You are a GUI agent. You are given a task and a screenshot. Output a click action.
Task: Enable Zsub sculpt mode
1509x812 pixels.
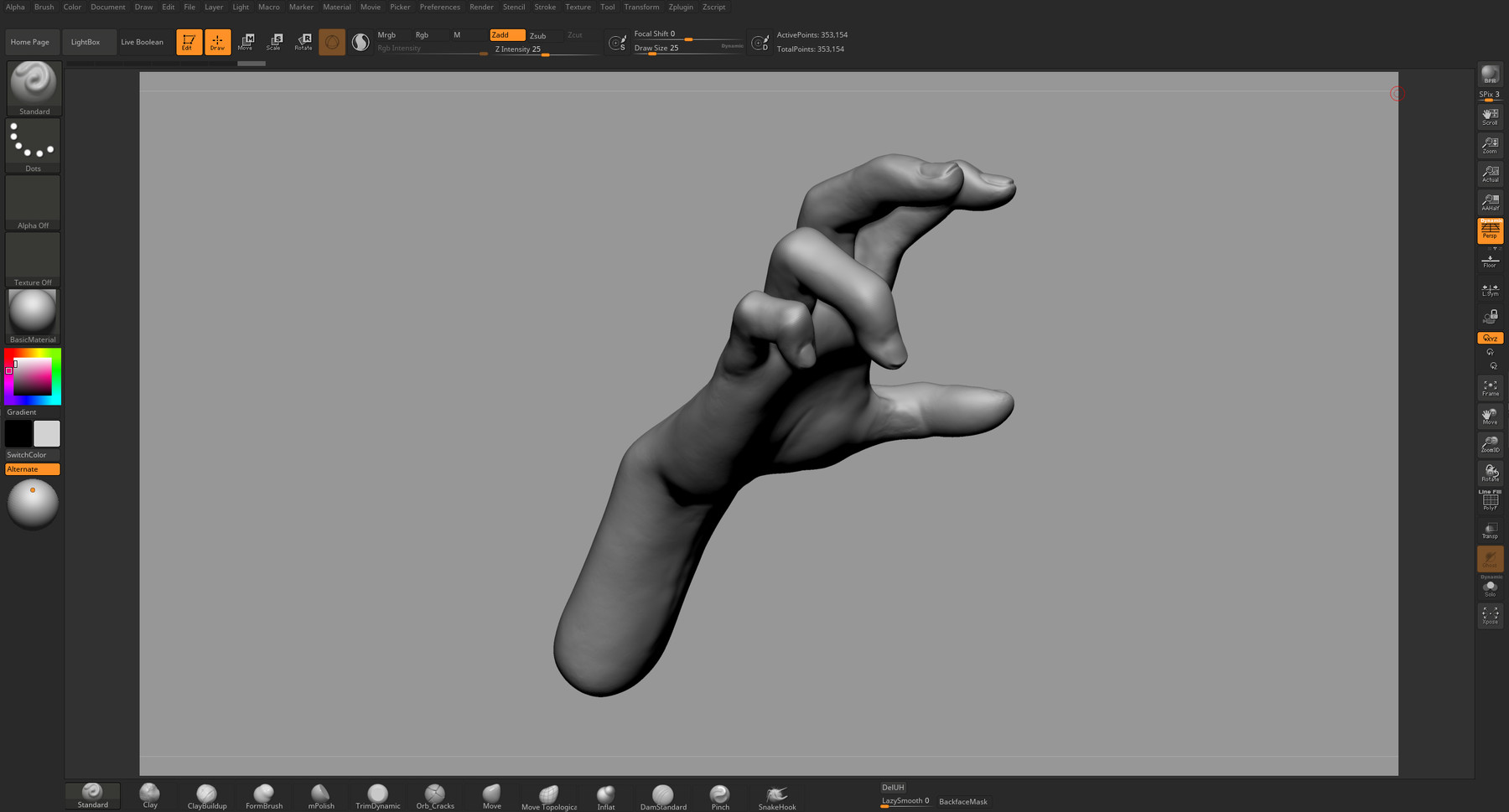[x=538, y=35]
